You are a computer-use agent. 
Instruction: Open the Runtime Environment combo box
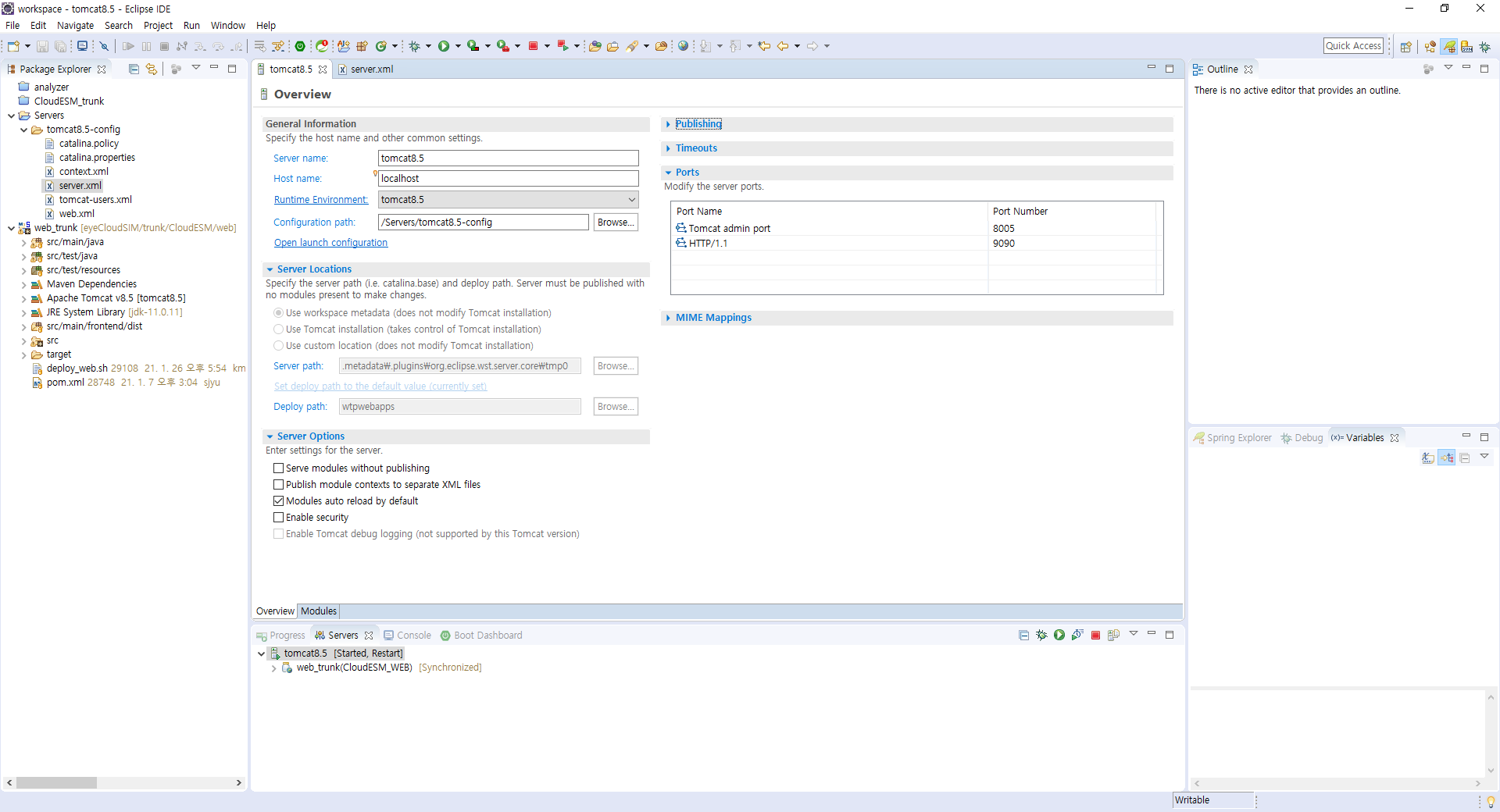509,200
